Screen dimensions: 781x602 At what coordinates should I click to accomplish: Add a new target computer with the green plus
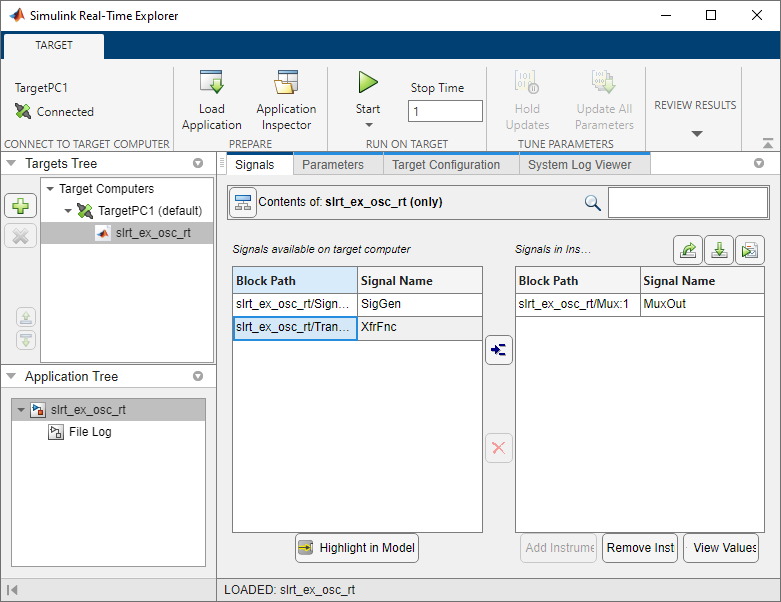(x=20, y=206)
